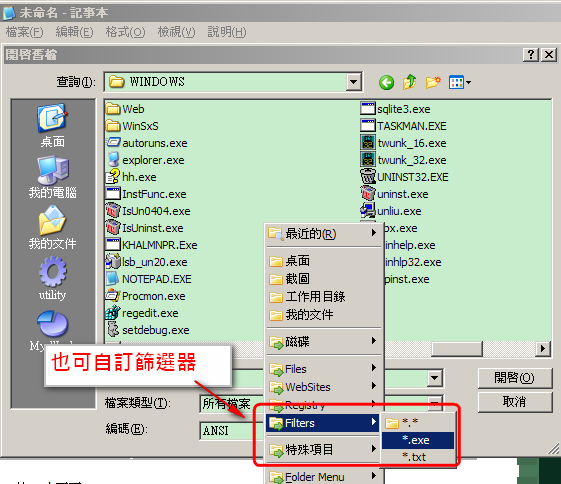Select regedit.exe file

pos(142,313)
